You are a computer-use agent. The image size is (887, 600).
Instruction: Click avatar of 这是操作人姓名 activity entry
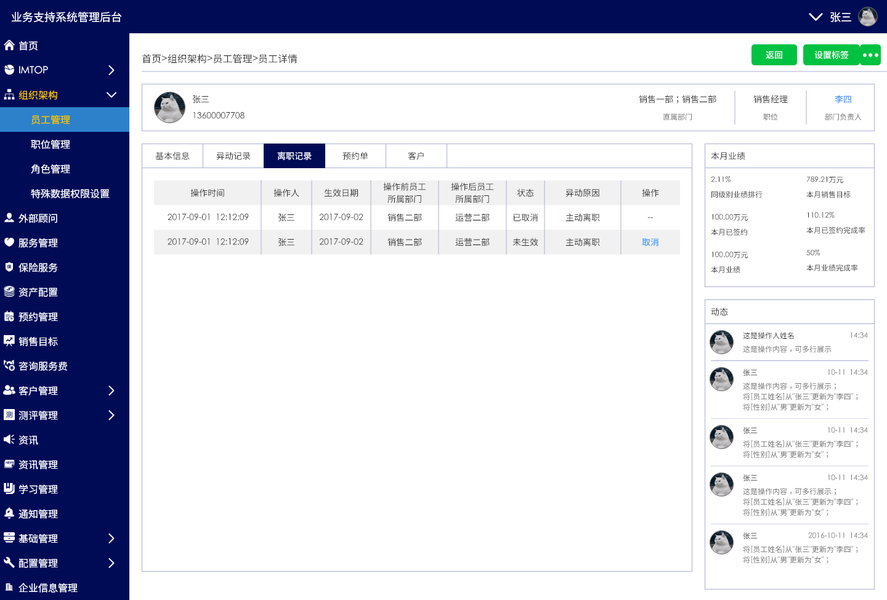tap(721, 342)
